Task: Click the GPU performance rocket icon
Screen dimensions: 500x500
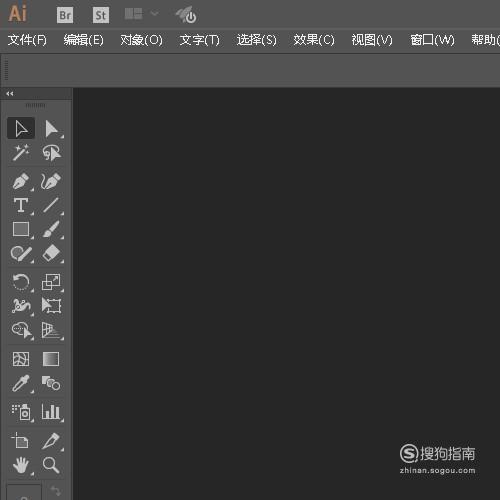Action: pos(187,15)
